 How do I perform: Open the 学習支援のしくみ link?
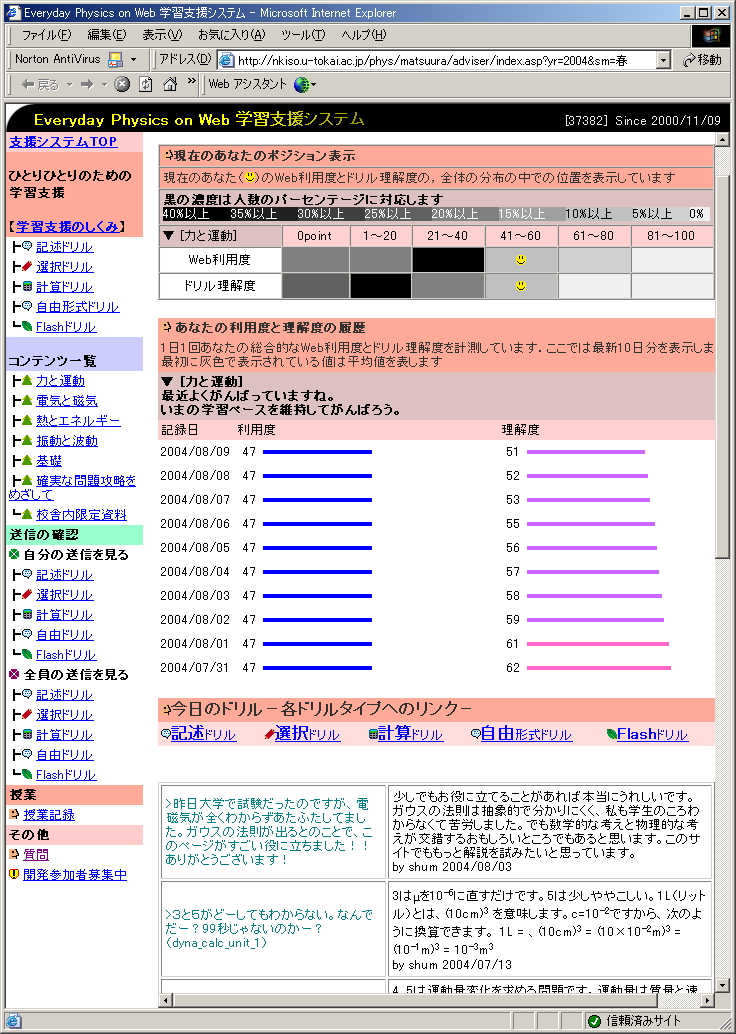pyautogui.click(x=69, y=227)
